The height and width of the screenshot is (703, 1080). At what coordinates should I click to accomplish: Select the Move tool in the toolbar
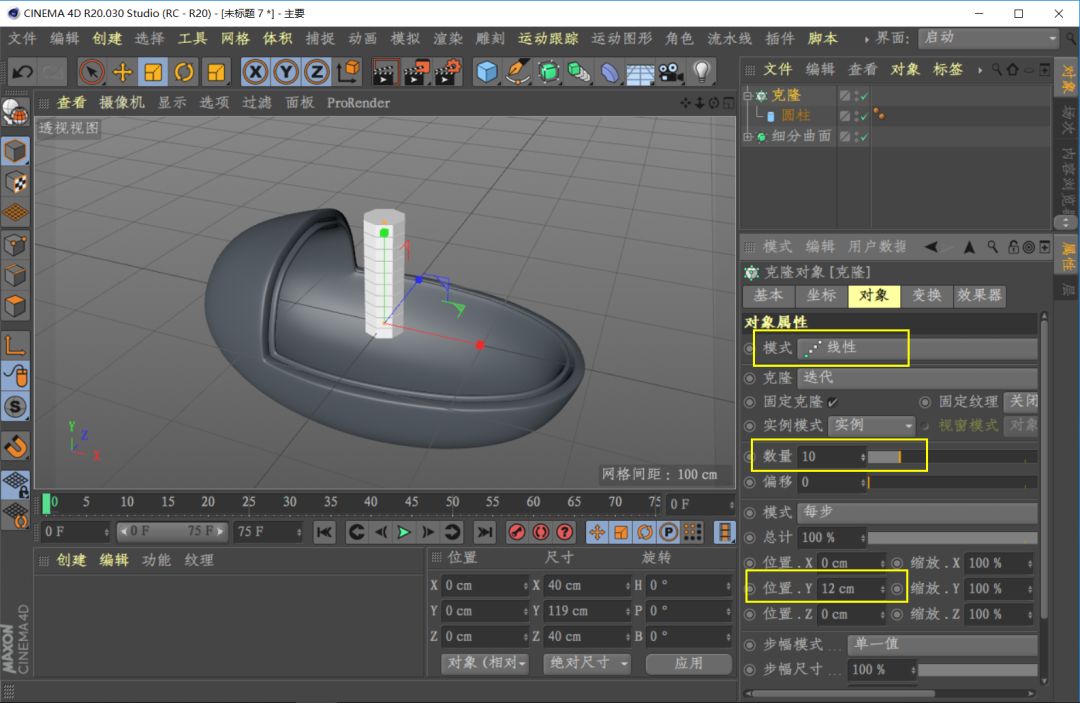pyautogui.click(x=123, y=71)
